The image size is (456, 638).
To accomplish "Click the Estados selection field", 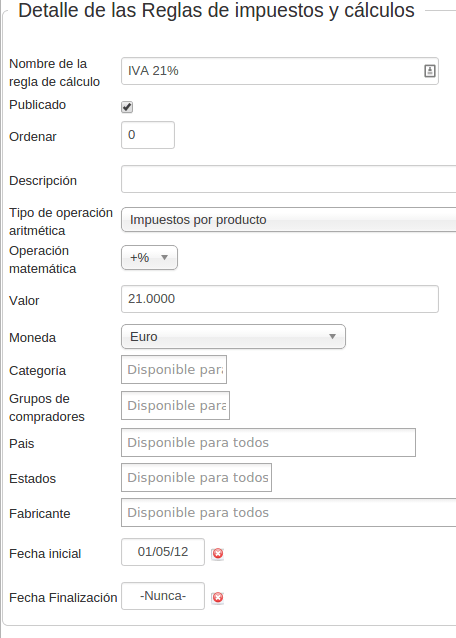I will 196,477.
